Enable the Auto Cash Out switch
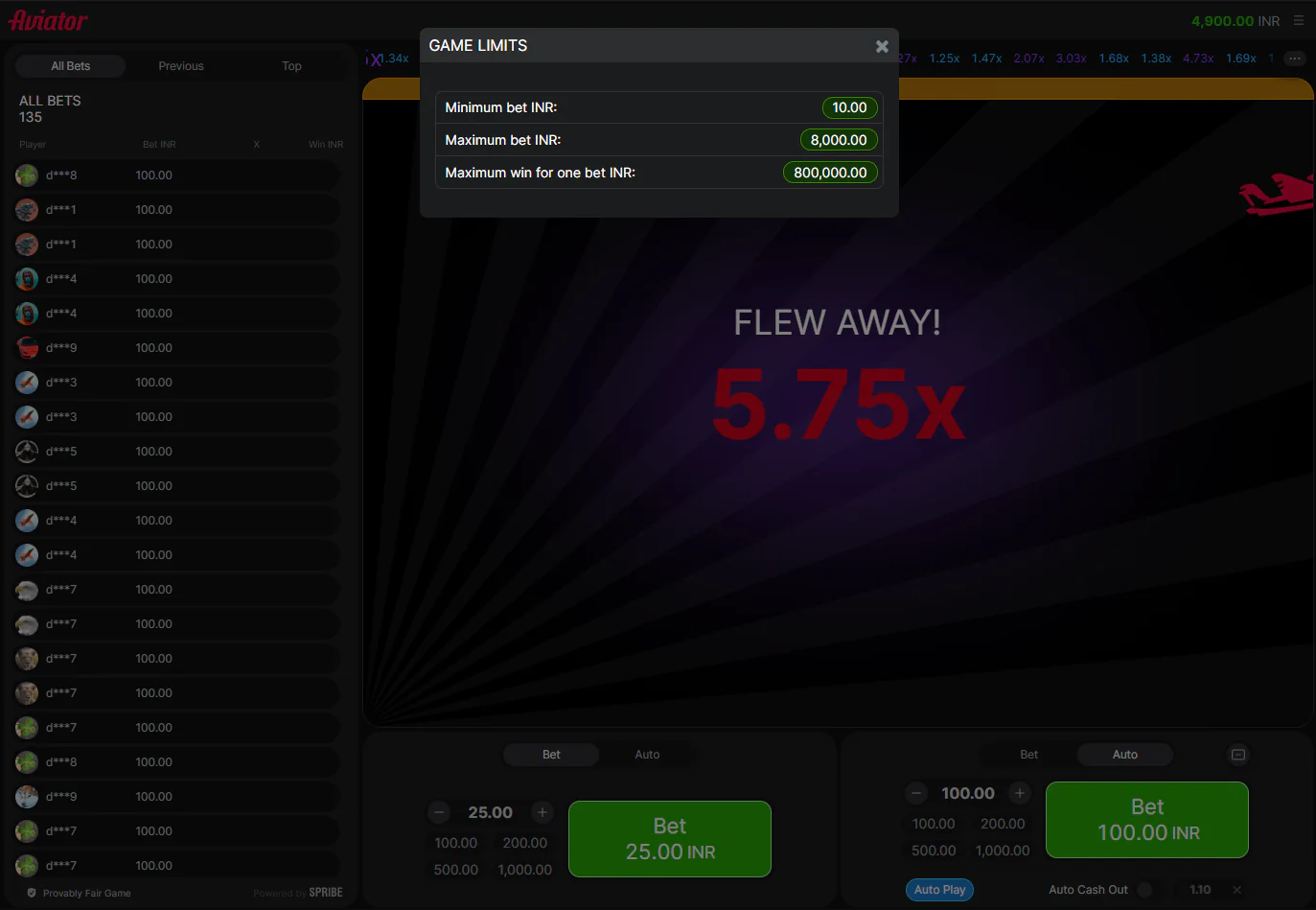Screen dimensions: 1316x910 tap(1145, 890)
